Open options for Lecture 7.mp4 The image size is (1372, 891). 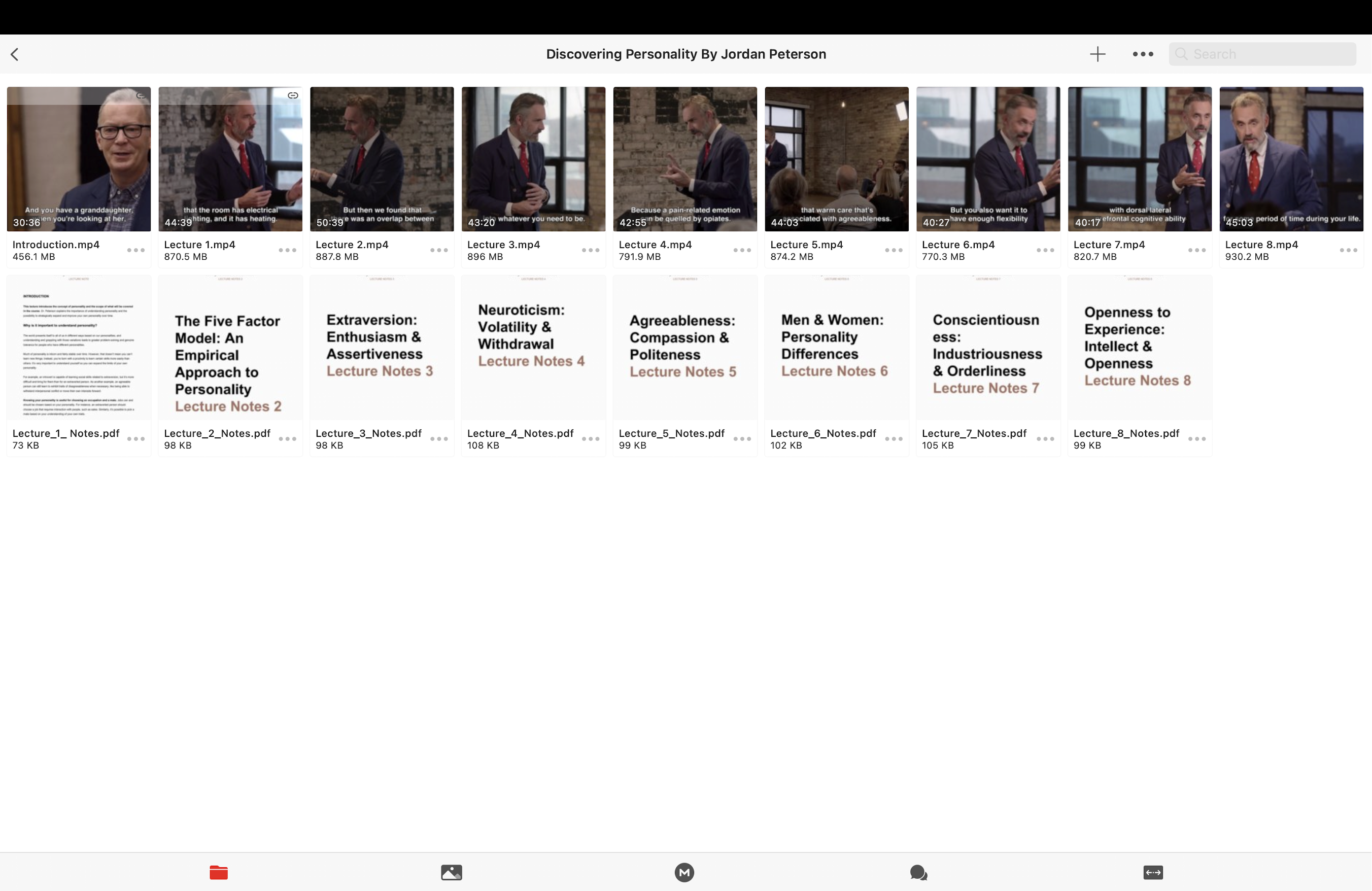click(1197, 250)
